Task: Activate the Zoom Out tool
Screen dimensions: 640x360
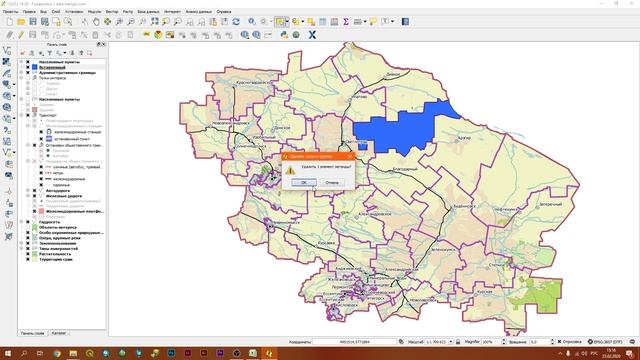Action: [x=131, y=22]
